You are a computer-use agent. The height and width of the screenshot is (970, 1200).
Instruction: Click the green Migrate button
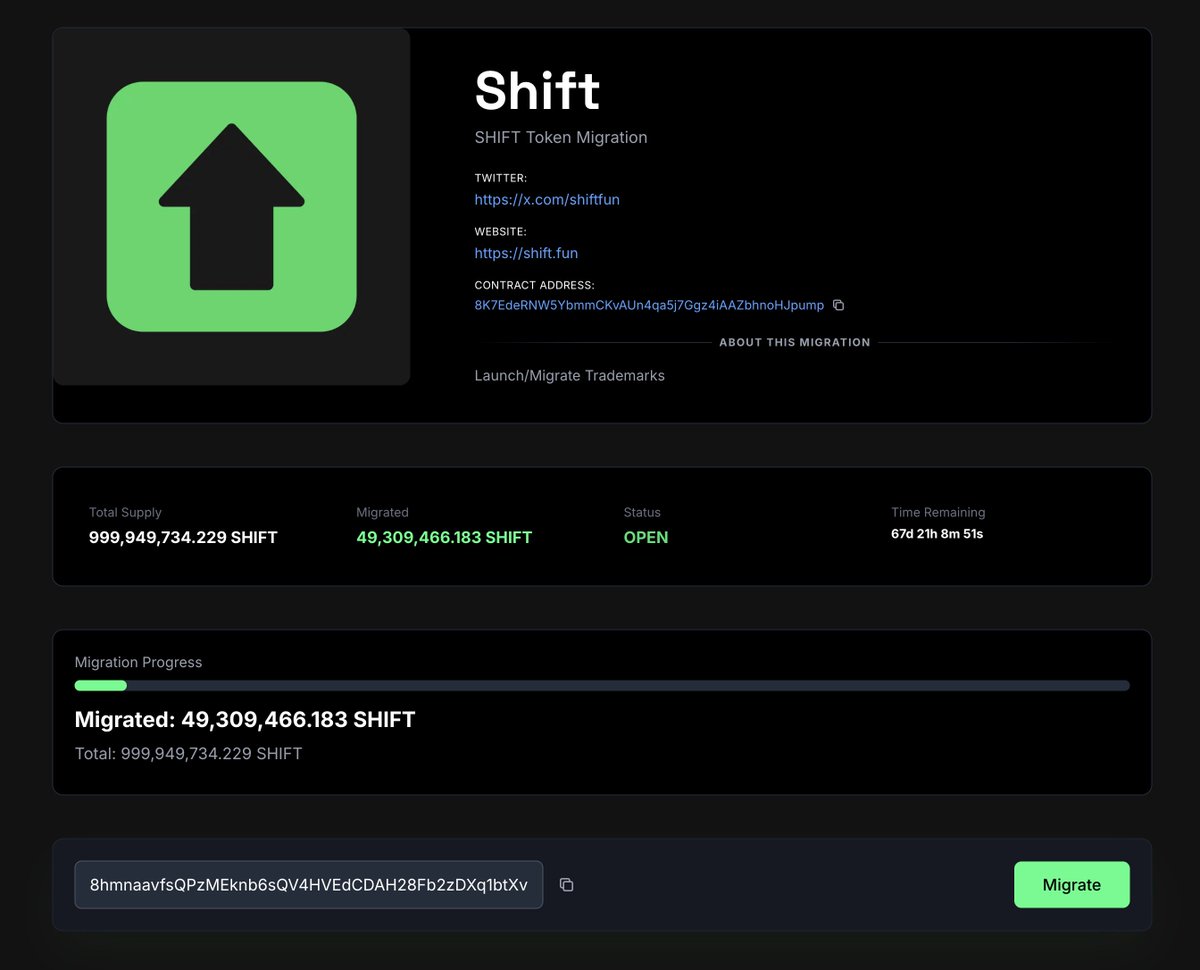1072,885
